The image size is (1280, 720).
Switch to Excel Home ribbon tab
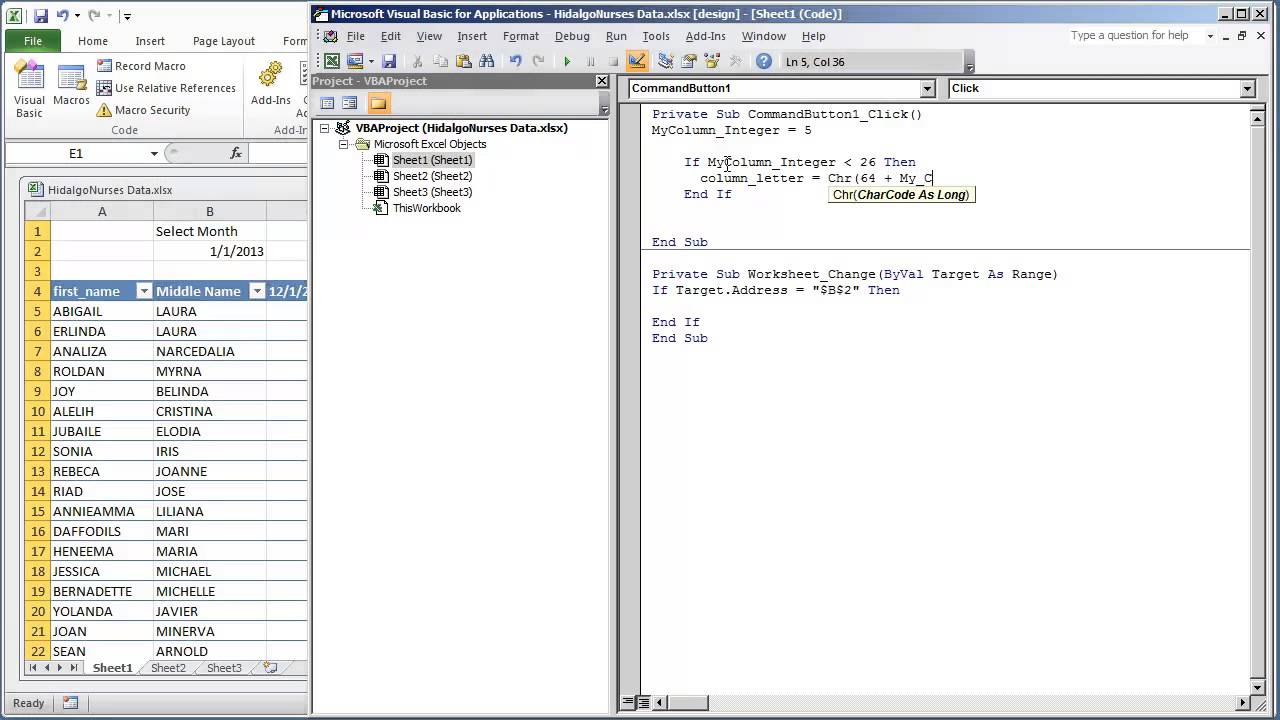pos(93,41)
